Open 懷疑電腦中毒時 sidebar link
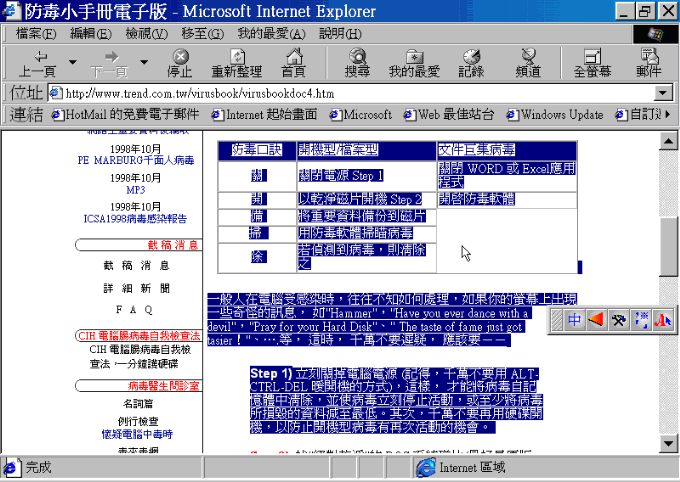680x482 pixels. click(x=137, y=434)
